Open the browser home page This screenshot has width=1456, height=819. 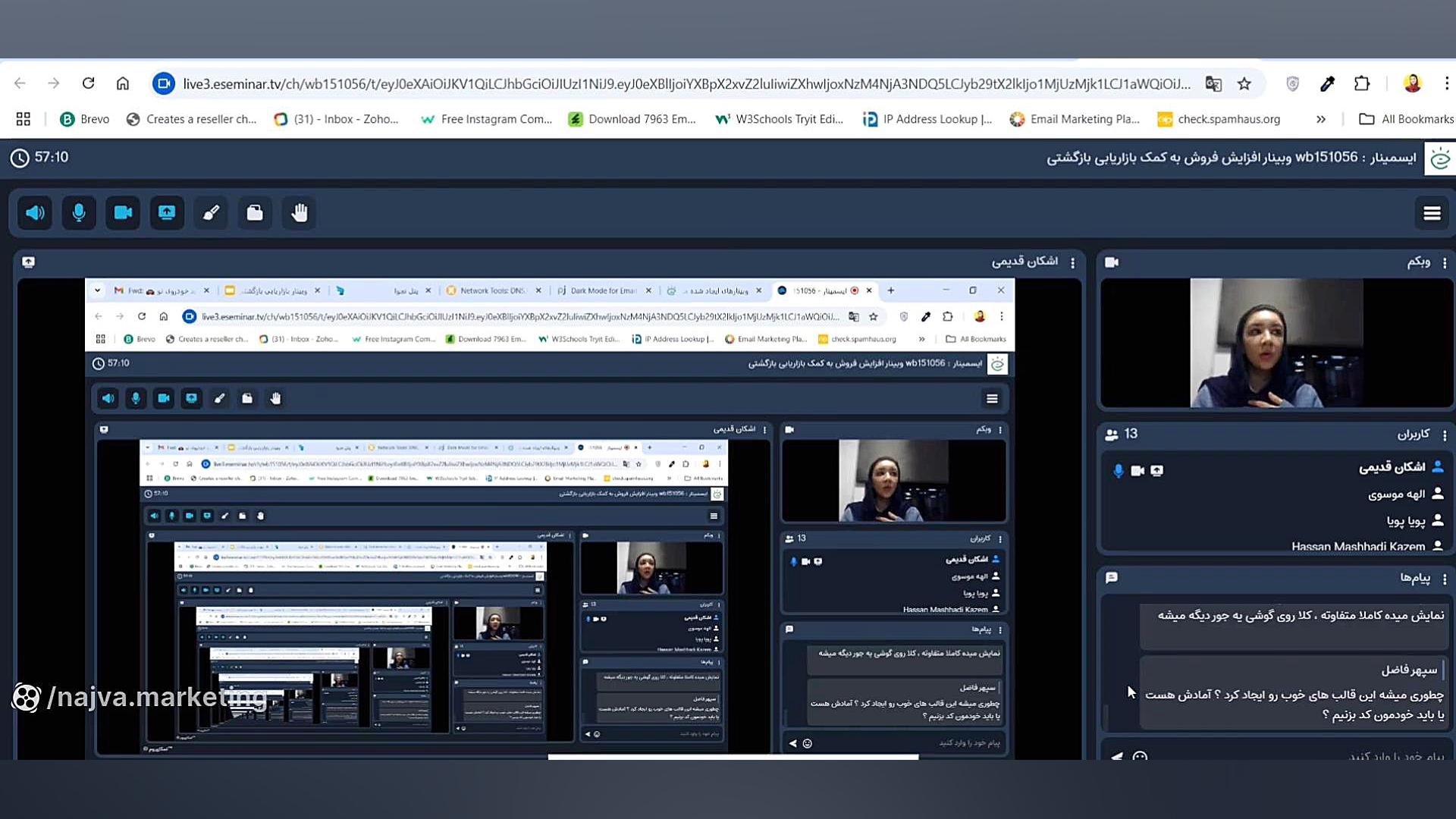tap(123, 83)
